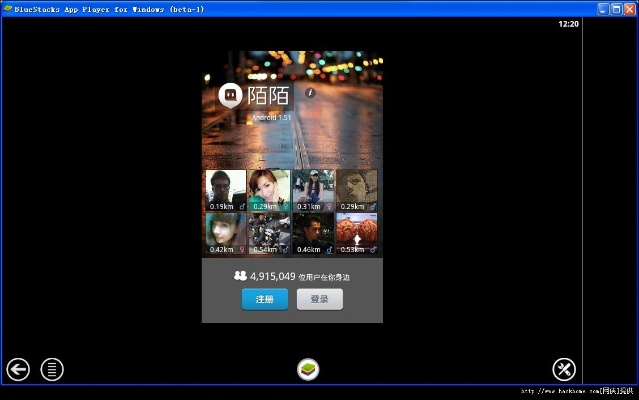Viewport: 639px width, 400px height.
Task: Open the user thumbnail at 0.53km
Action: coord(356,233)
